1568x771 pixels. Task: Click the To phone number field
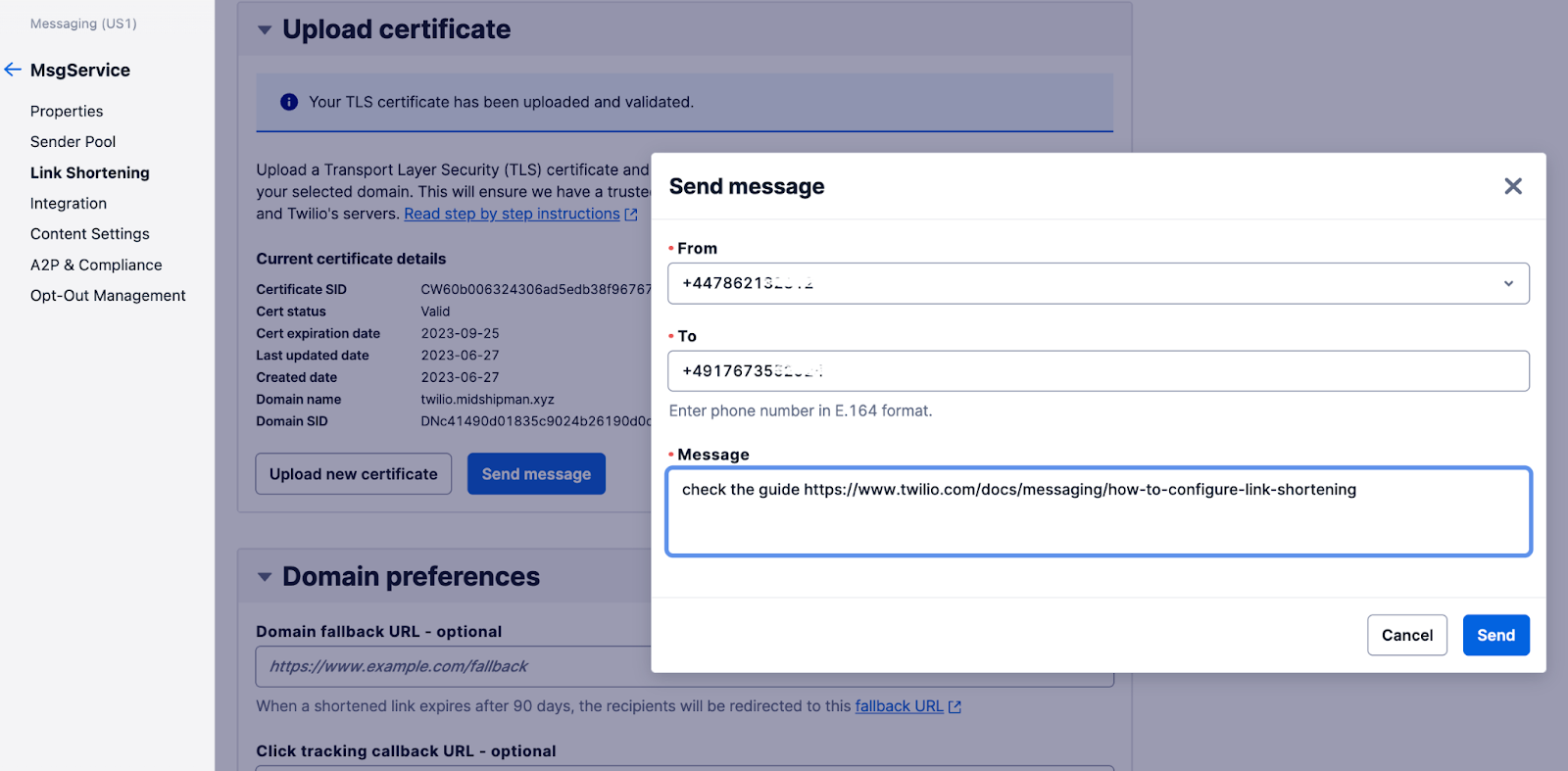[x=1098, y=370]
